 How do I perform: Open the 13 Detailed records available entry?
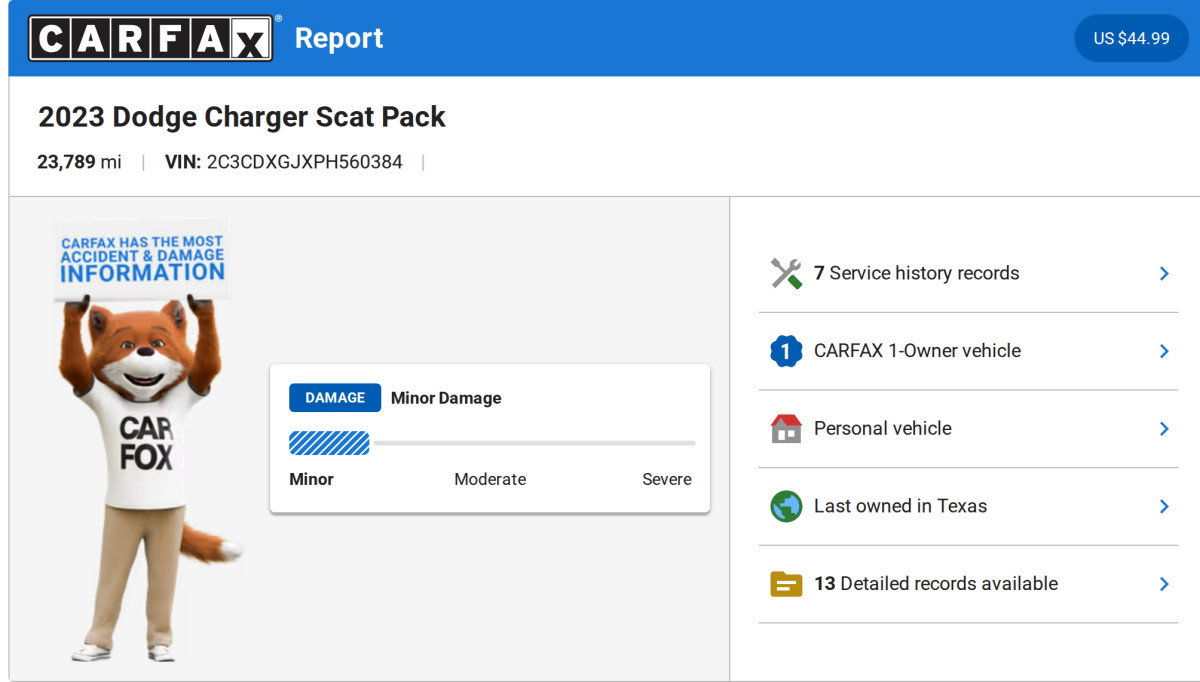[x=937, y=583]
